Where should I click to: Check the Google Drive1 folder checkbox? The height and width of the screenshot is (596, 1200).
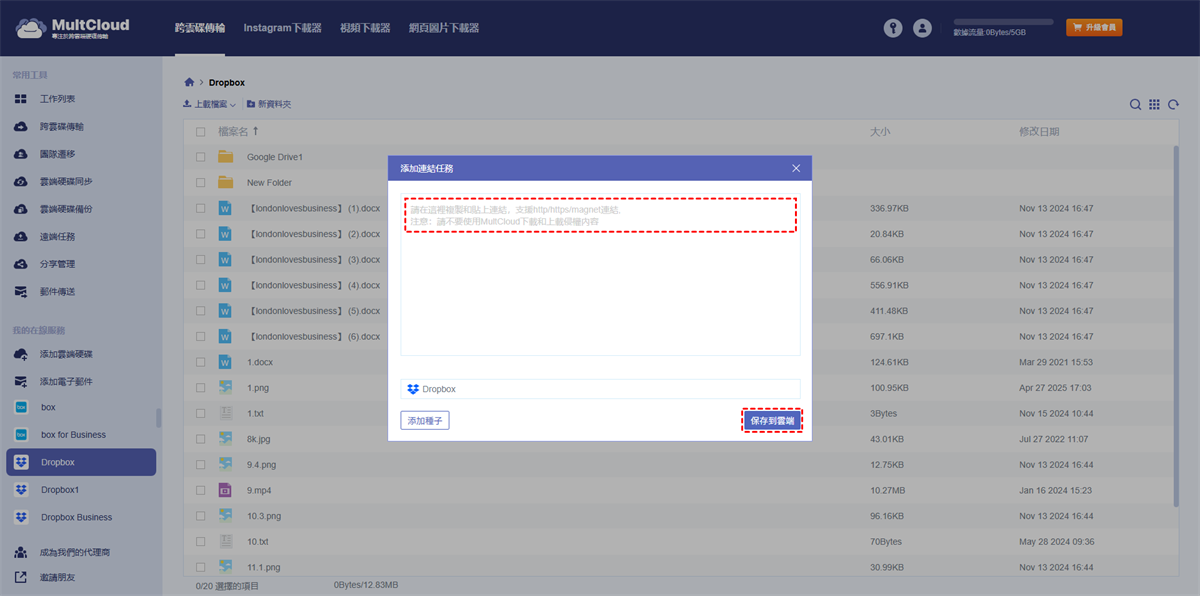click(x=201, y=157)
